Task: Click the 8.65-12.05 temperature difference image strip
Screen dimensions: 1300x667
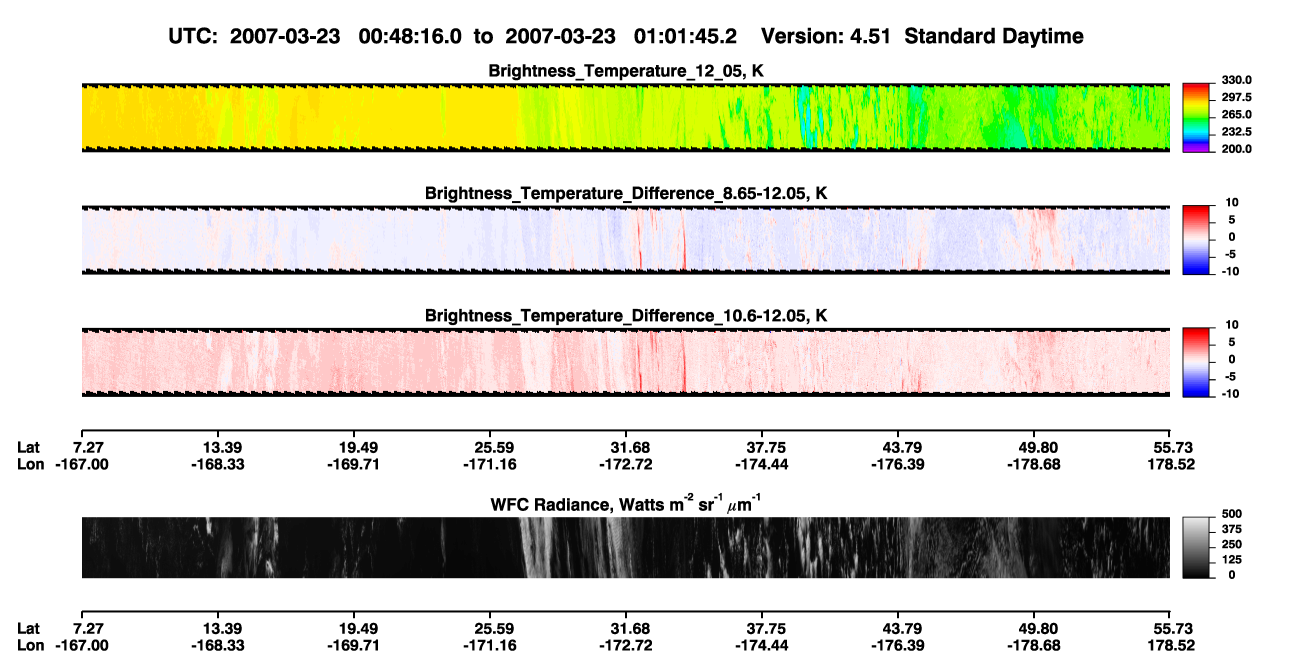Action: pyautogui.click(x=625, y=240)
